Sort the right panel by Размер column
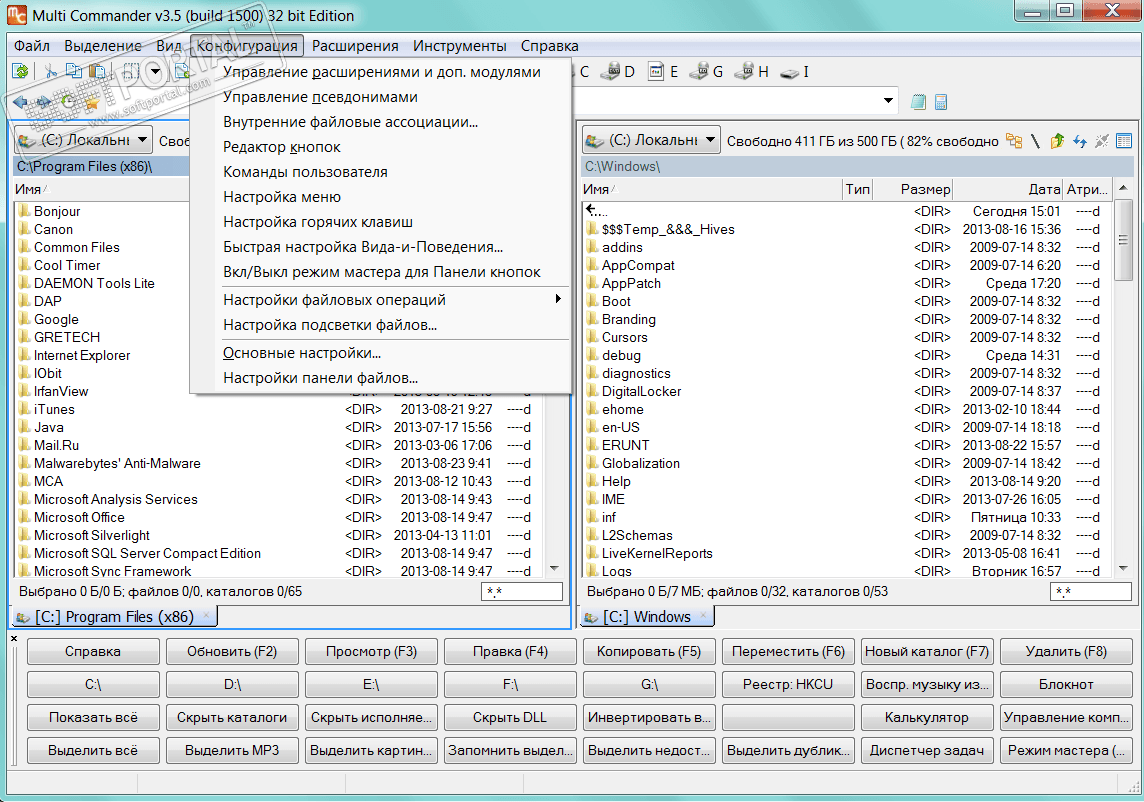 913,189
